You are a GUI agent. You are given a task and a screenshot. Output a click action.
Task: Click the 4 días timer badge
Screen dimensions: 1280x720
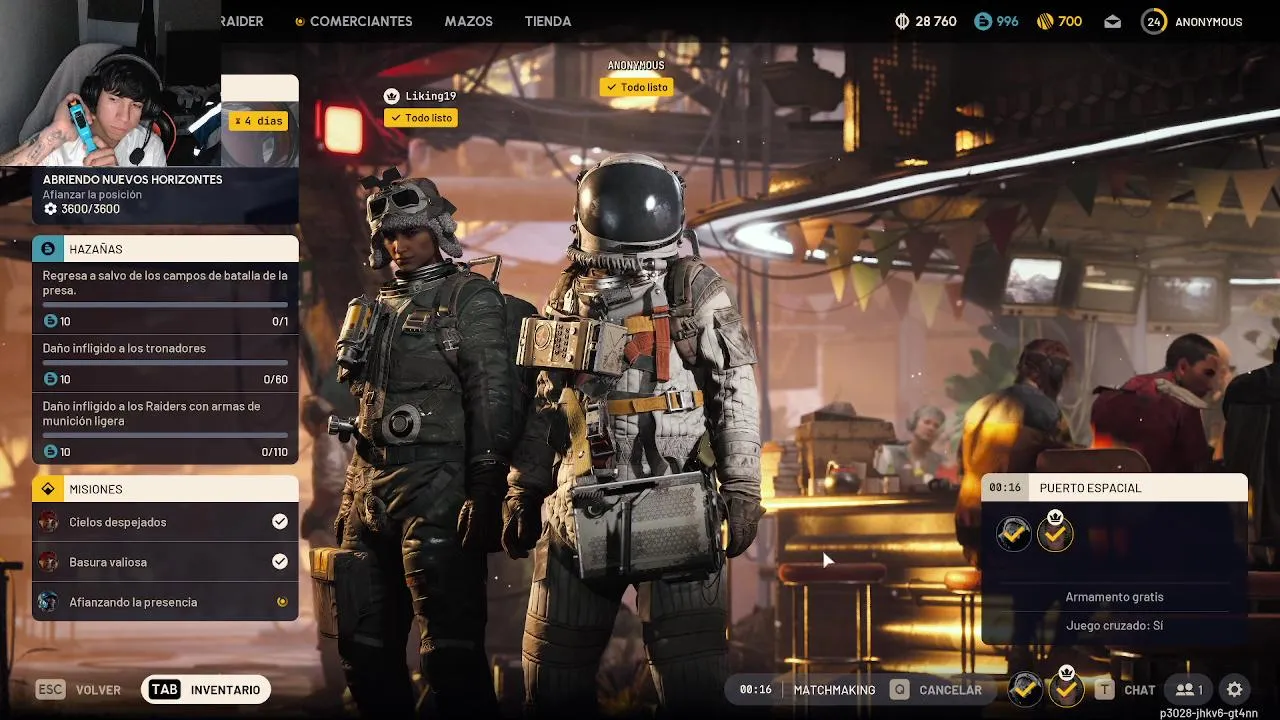[x=258, y=121]
